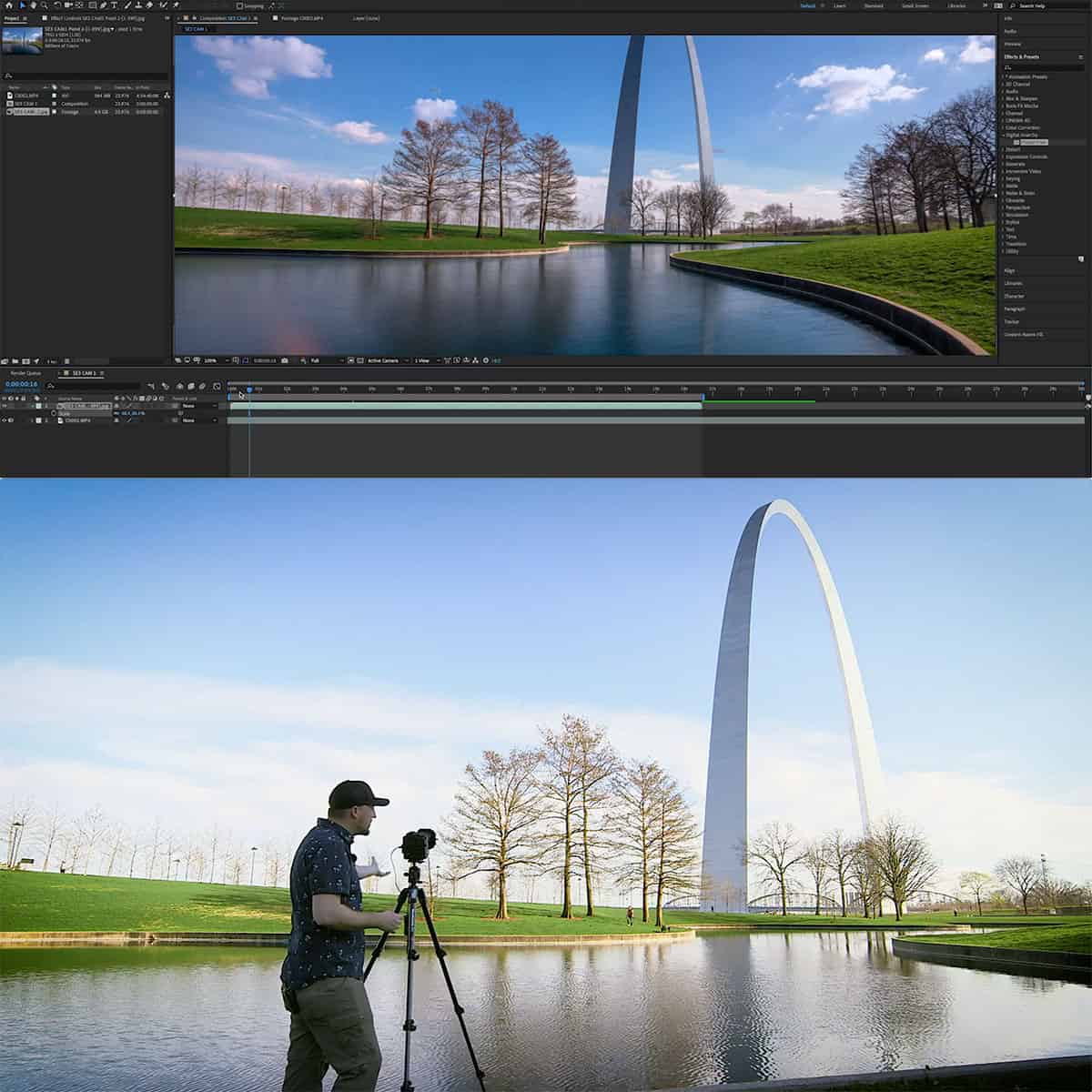Select the Pen tool
This screenshot has height=1092, width=1092.
[x=104, y=5]
